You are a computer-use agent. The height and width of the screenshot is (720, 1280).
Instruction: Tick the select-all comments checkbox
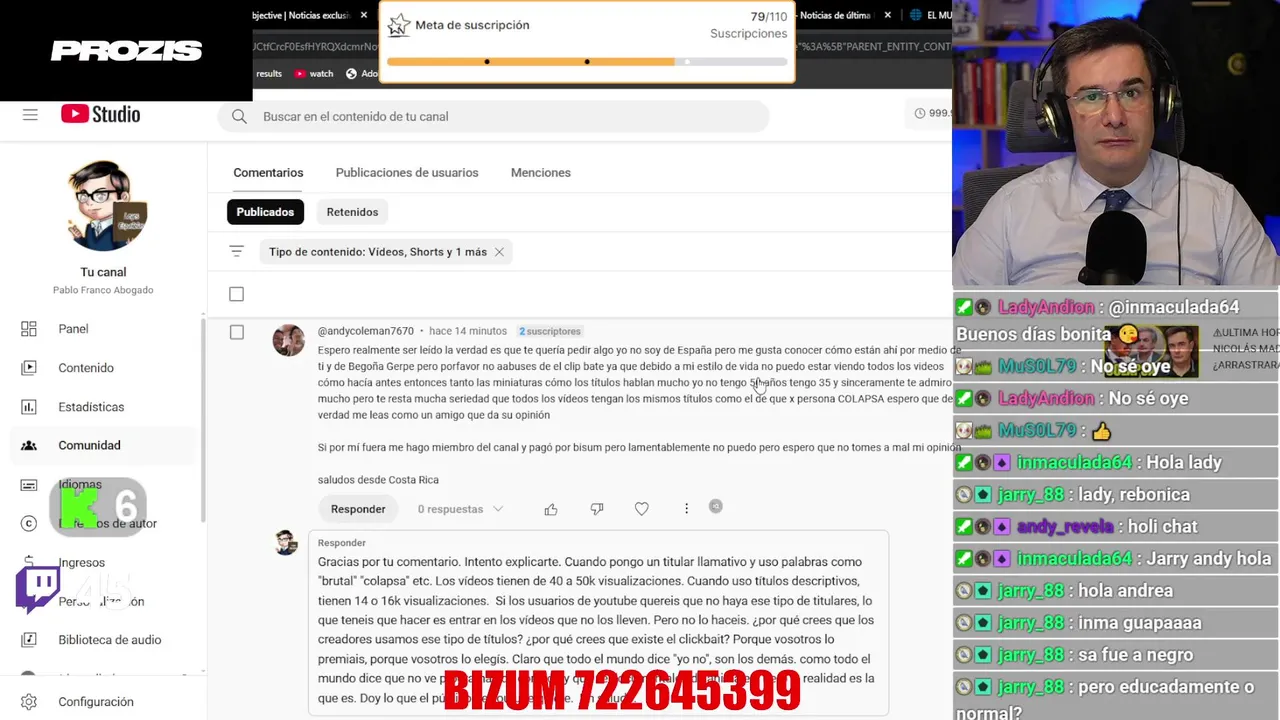click(x=236, y=294)
